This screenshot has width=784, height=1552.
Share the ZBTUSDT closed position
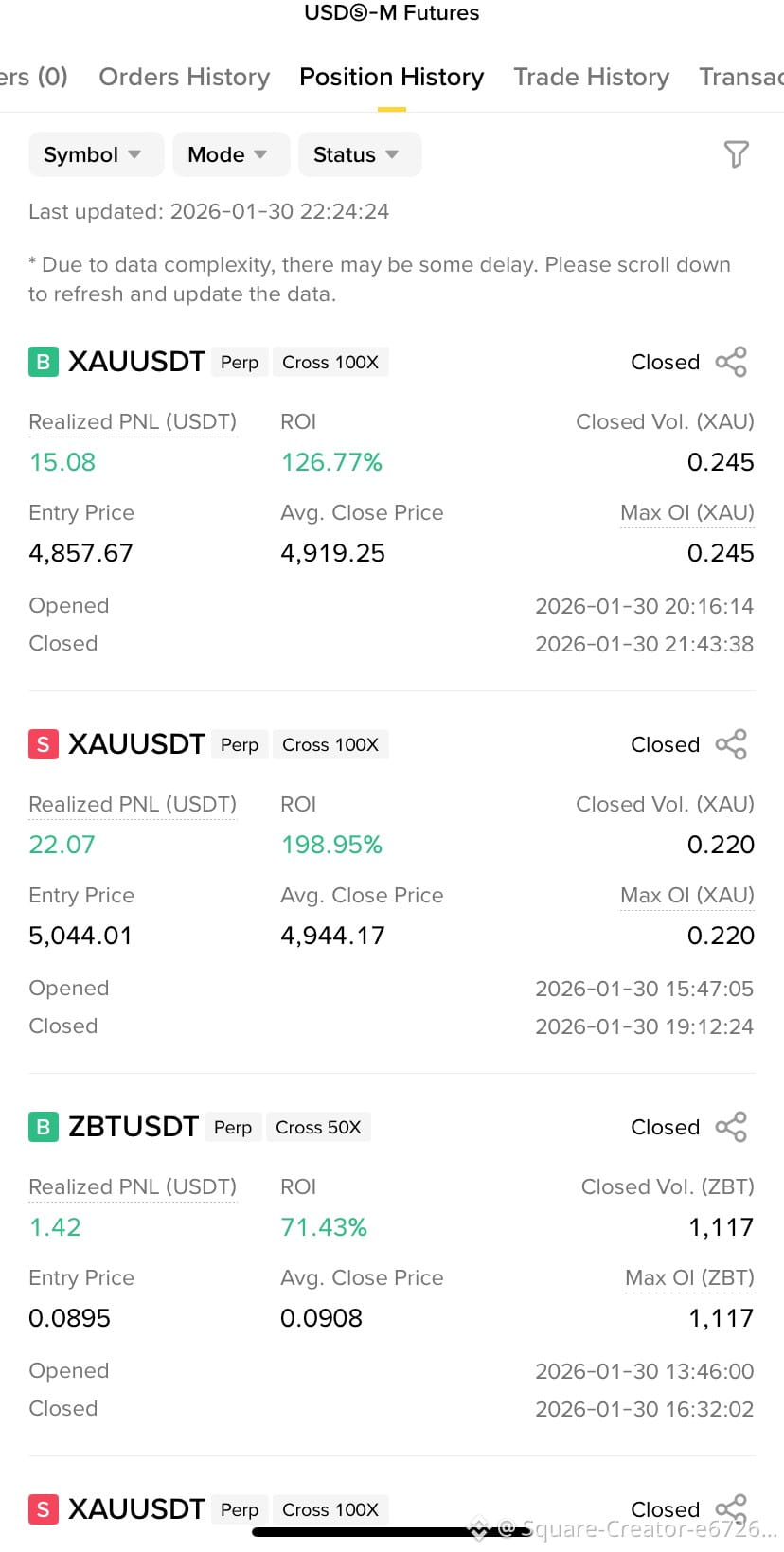coord(731,1127)
